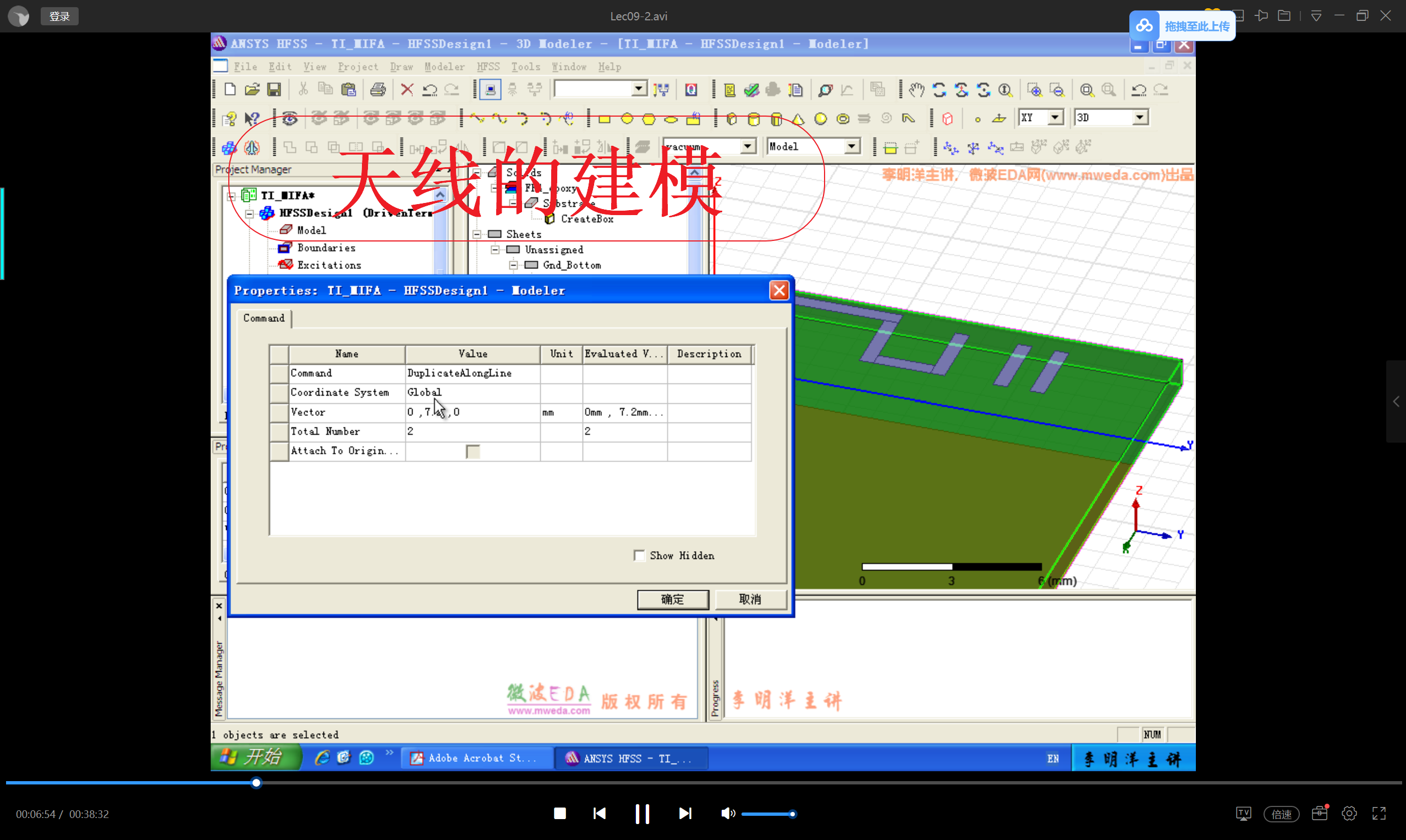This screenshot has height=840, width=1406.
Task: Open the HFSS menu
Action: pos(488,67)
